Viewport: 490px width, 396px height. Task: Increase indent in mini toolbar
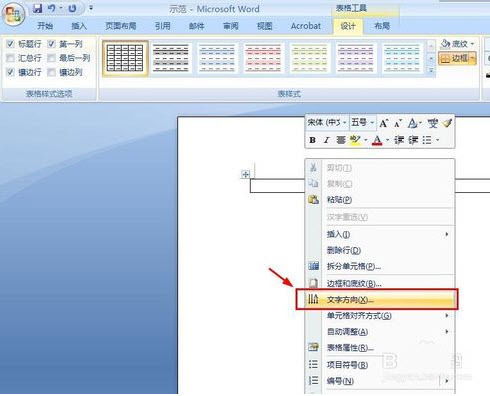(413, 140)
